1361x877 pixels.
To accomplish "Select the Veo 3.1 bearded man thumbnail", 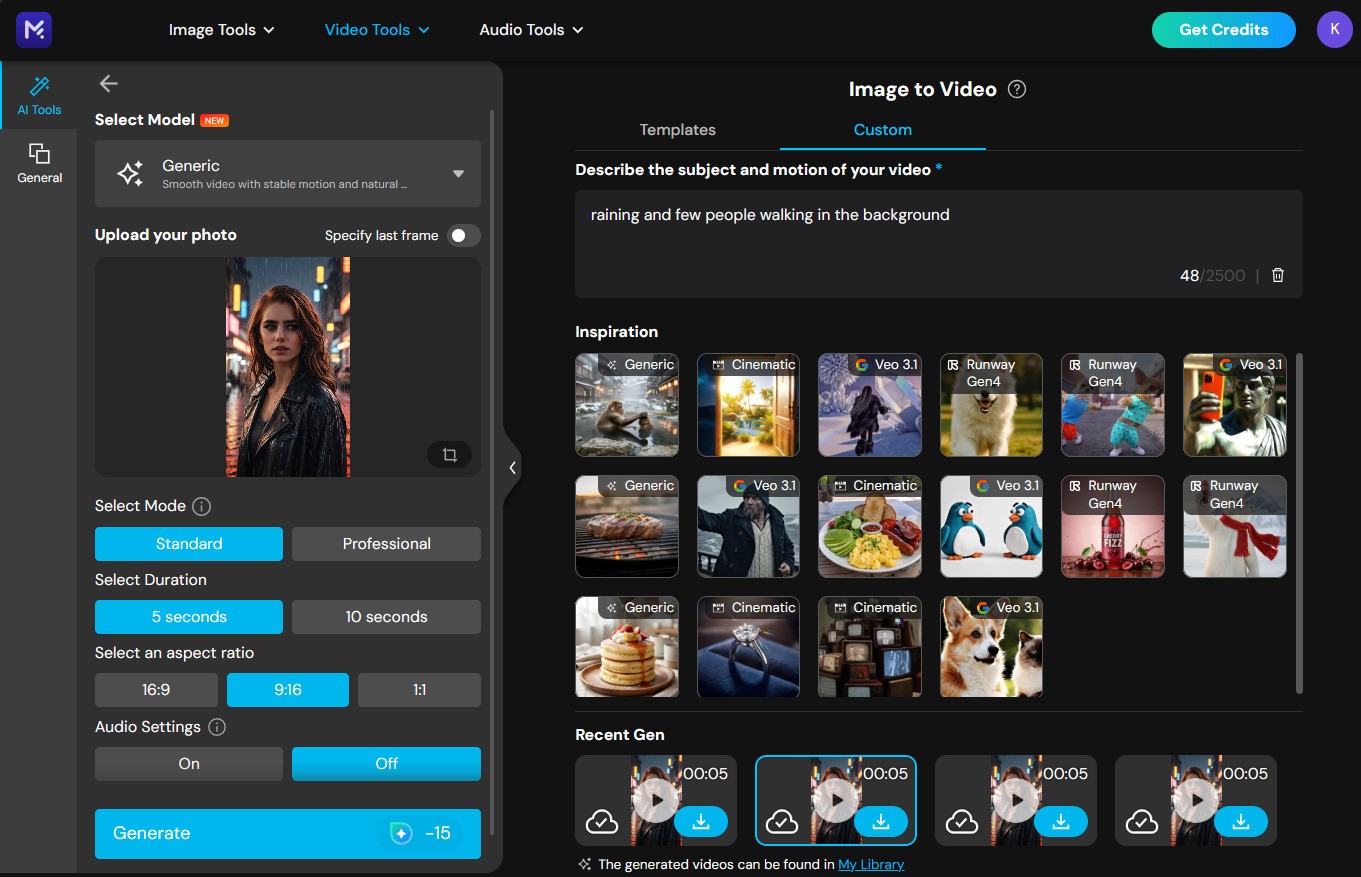I will click(748, 526).
